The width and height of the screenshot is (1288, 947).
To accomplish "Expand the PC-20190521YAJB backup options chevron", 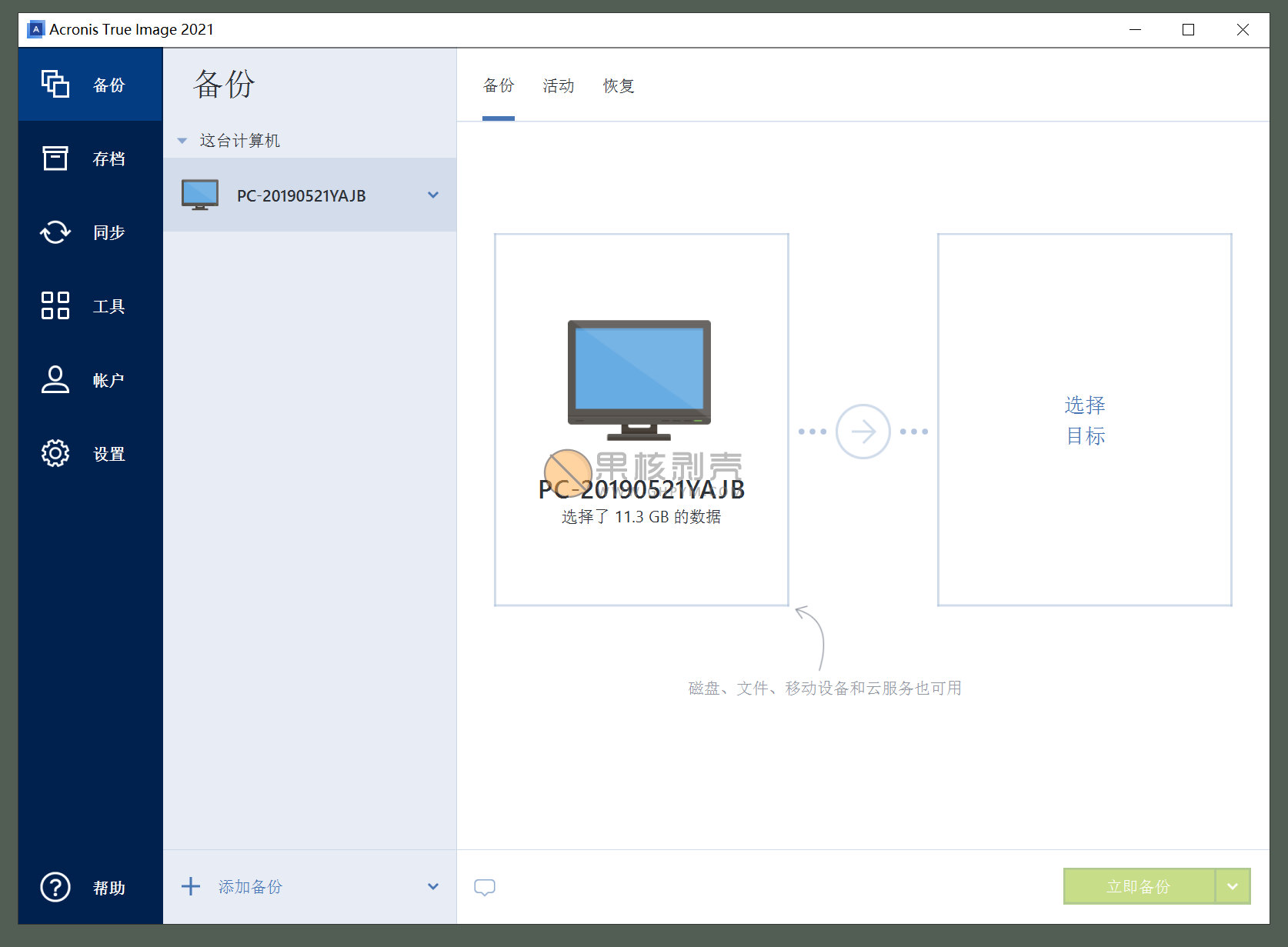I will 433,195.
